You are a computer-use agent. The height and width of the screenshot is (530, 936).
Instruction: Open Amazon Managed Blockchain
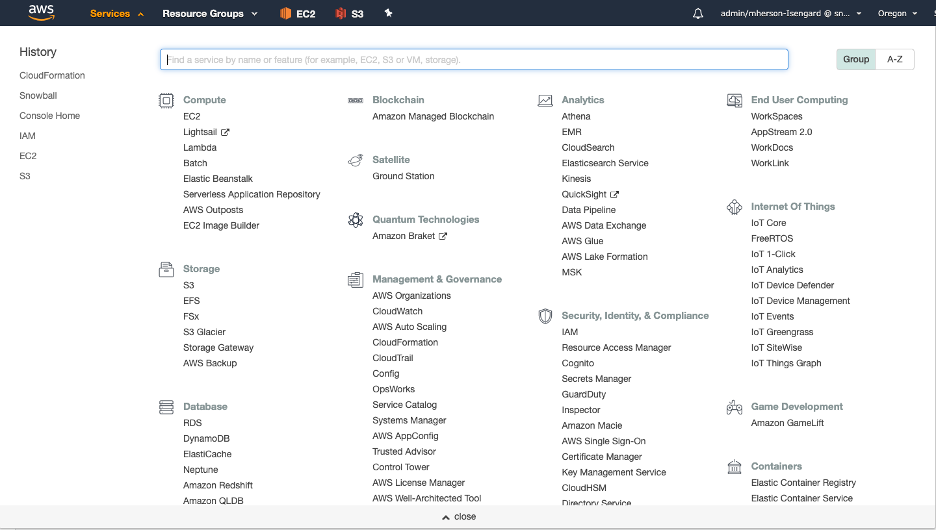433,116
